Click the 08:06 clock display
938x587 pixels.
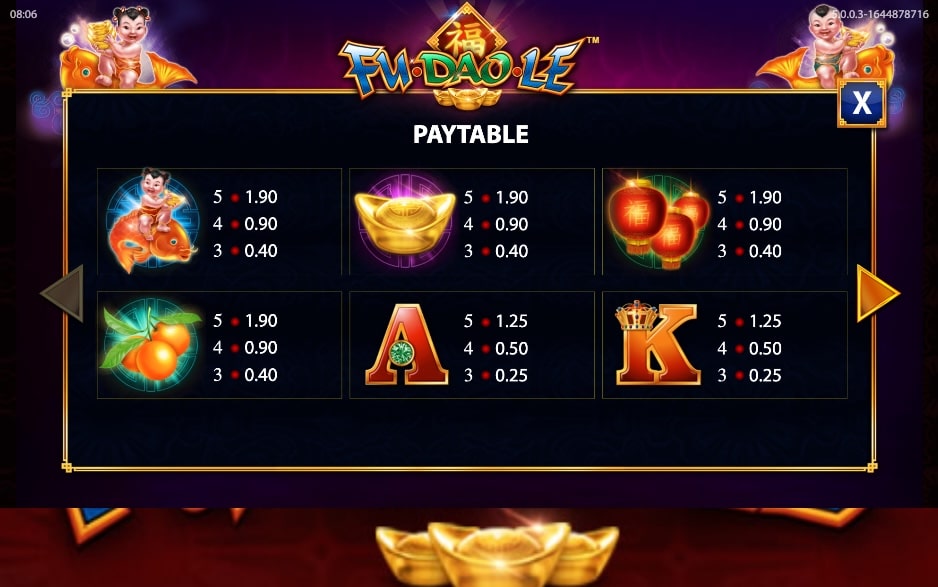coord(23,14)
